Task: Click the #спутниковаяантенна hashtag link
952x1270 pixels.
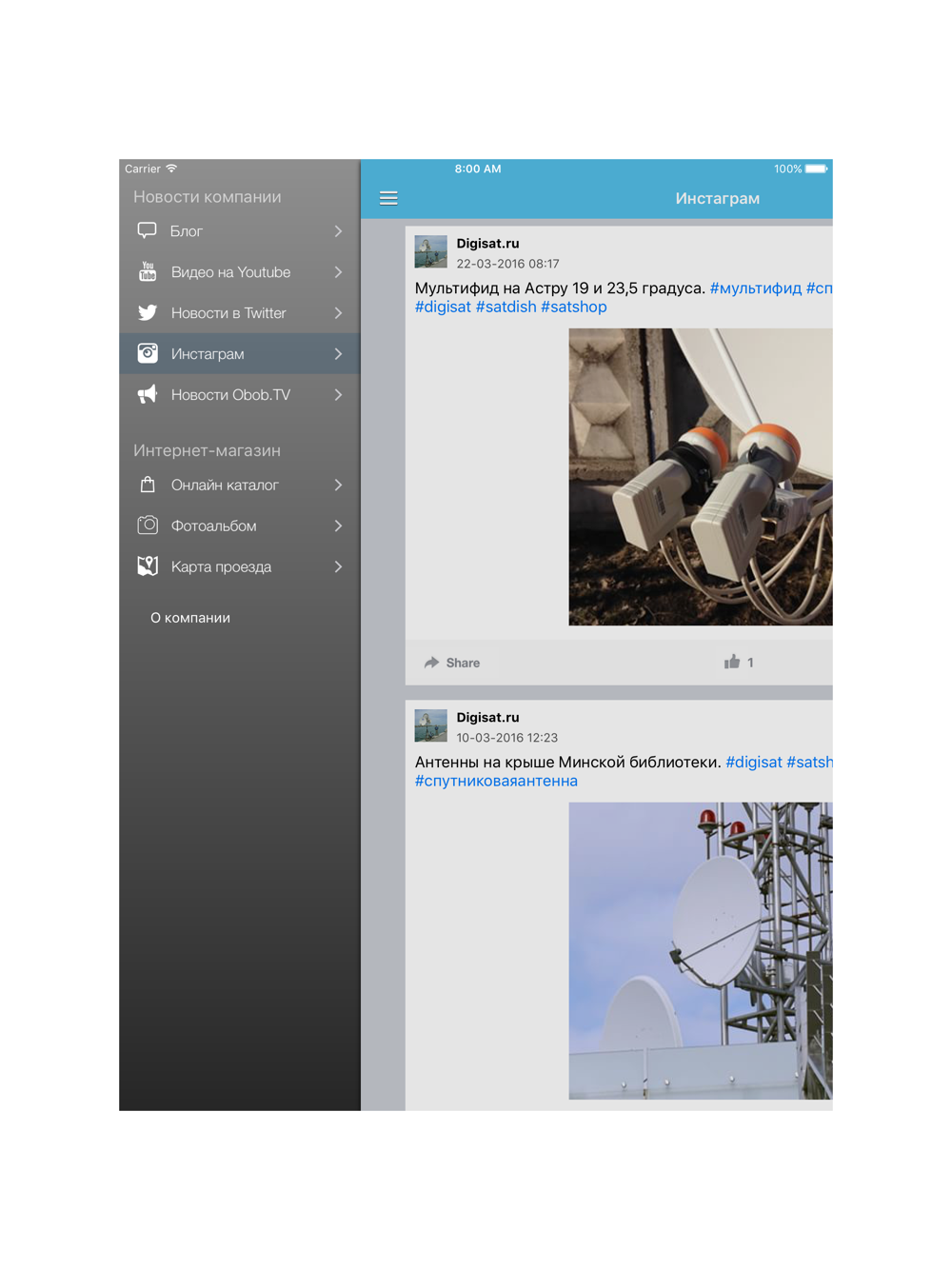Action: (496, 781)
